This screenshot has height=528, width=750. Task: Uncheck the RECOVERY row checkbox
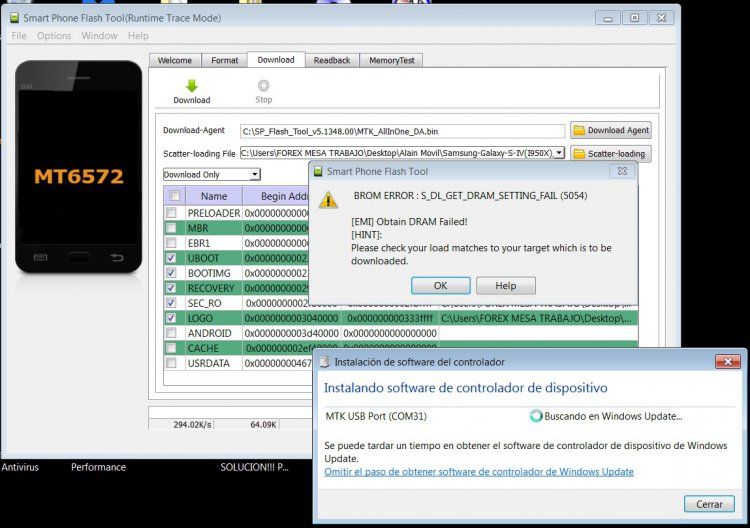(171, 288)
